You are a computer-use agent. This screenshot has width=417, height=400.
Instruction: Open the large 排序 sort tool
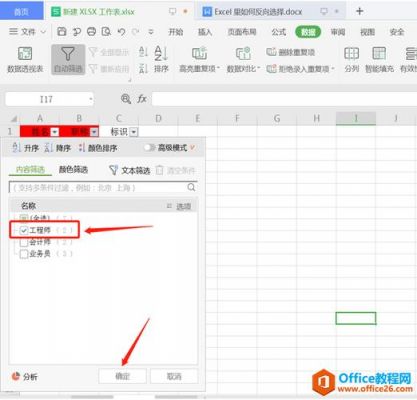161,60
